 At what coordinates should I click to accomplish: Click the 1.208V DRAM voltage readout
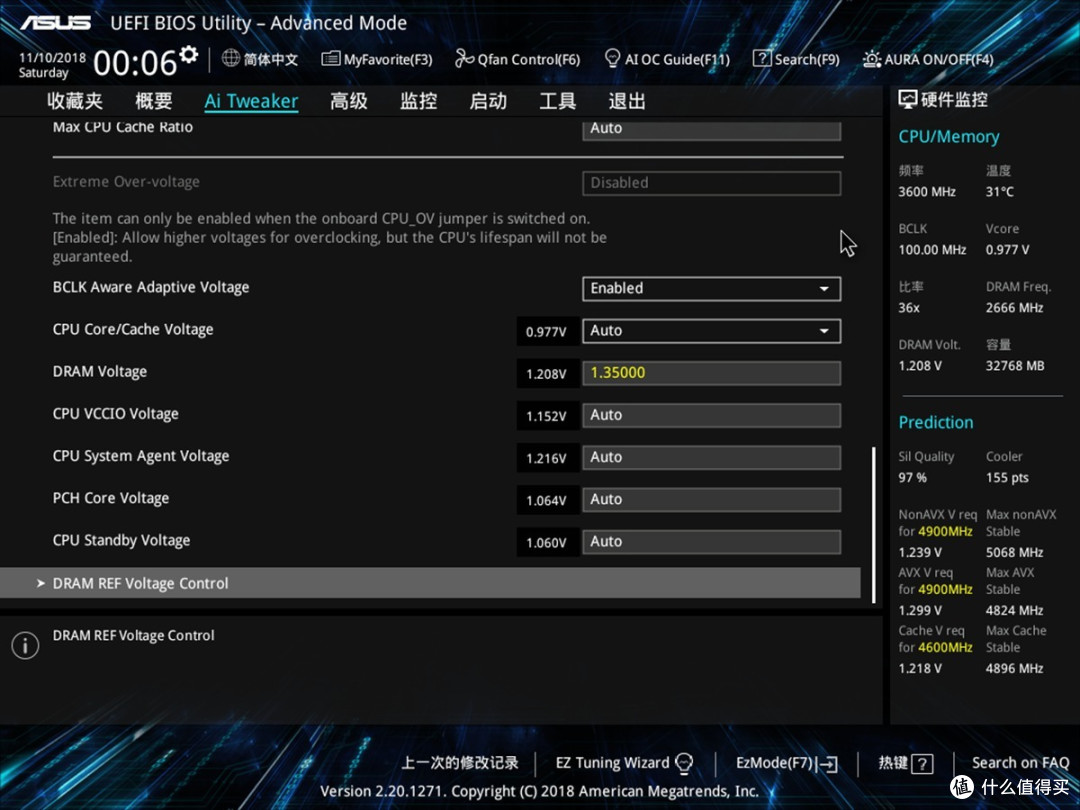point(546,374)
